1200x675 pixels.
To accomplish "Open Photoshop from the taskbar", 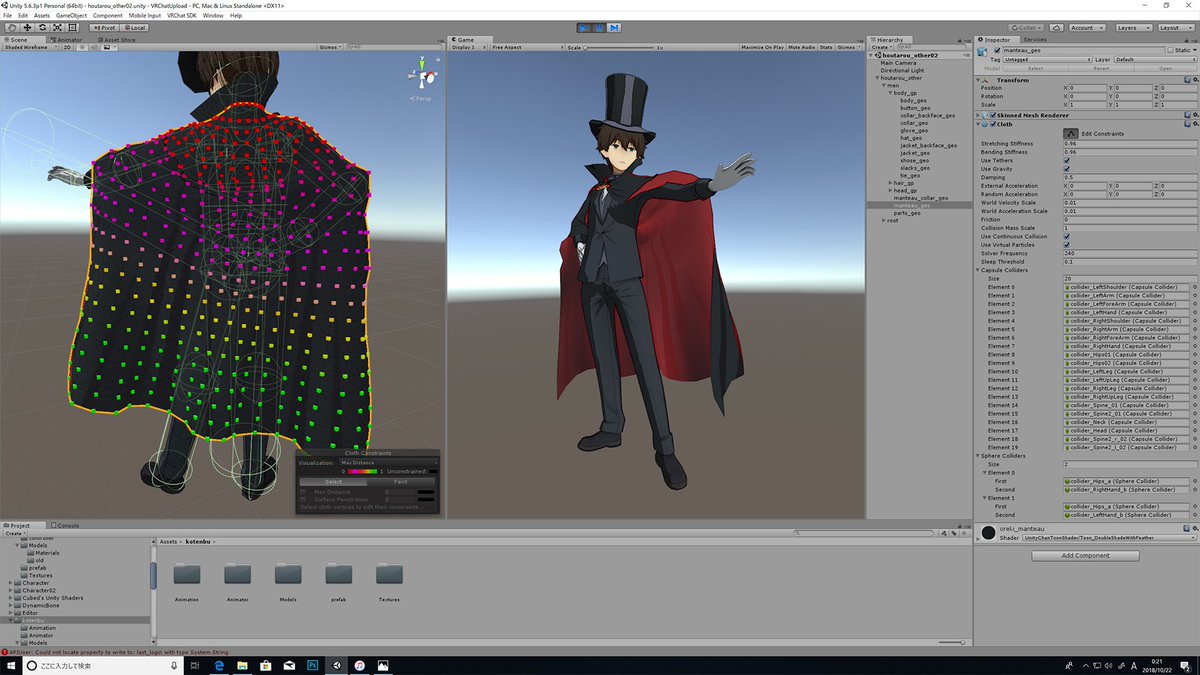I will pos(313,665).
